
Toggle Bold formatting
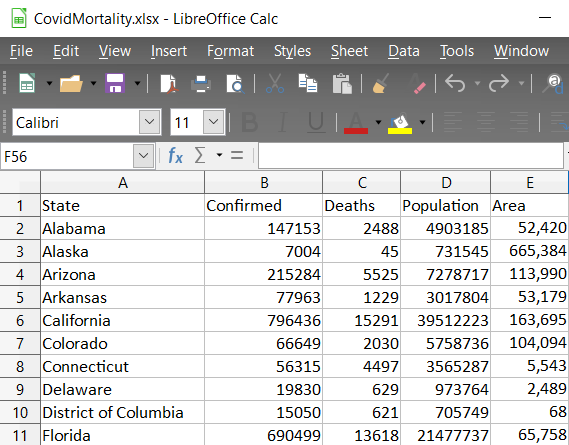250,122
